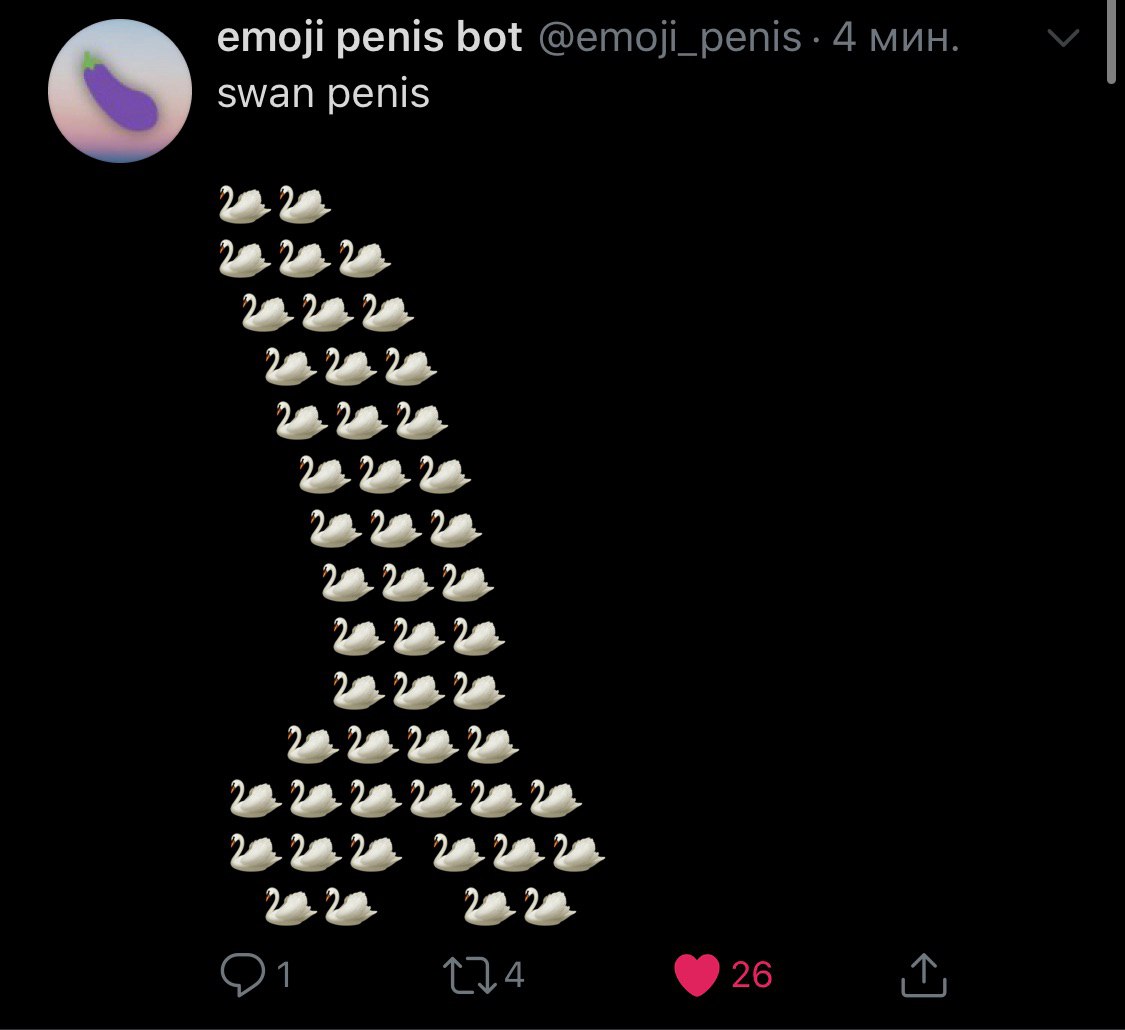This screenshot has width=1125, height=1030.
Task: Retweet using the arrows icon
Action: [x=469, y=975]
